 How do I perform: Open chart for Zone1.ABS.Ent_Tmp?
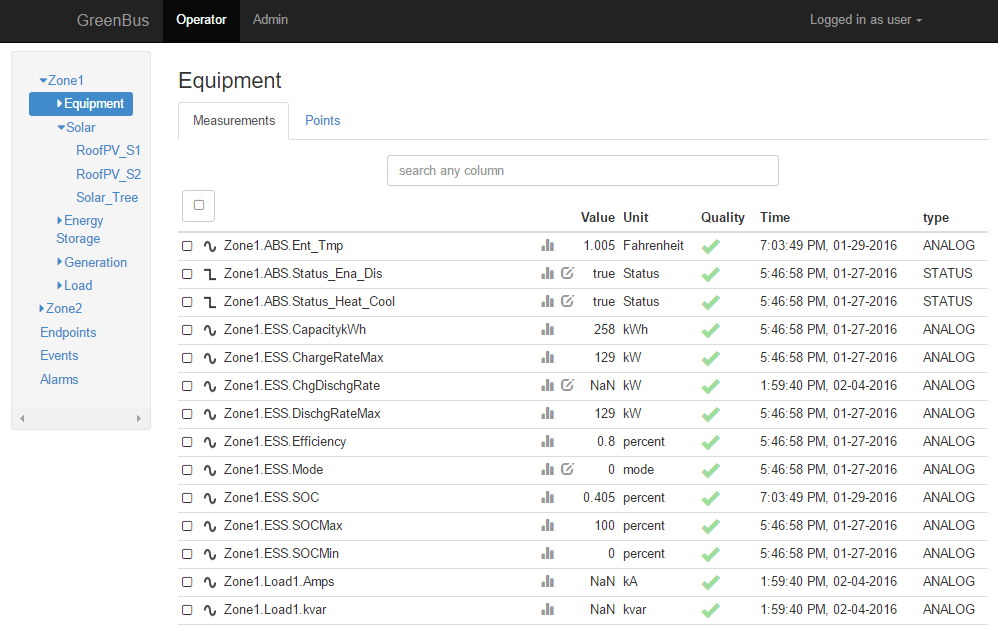547,246
